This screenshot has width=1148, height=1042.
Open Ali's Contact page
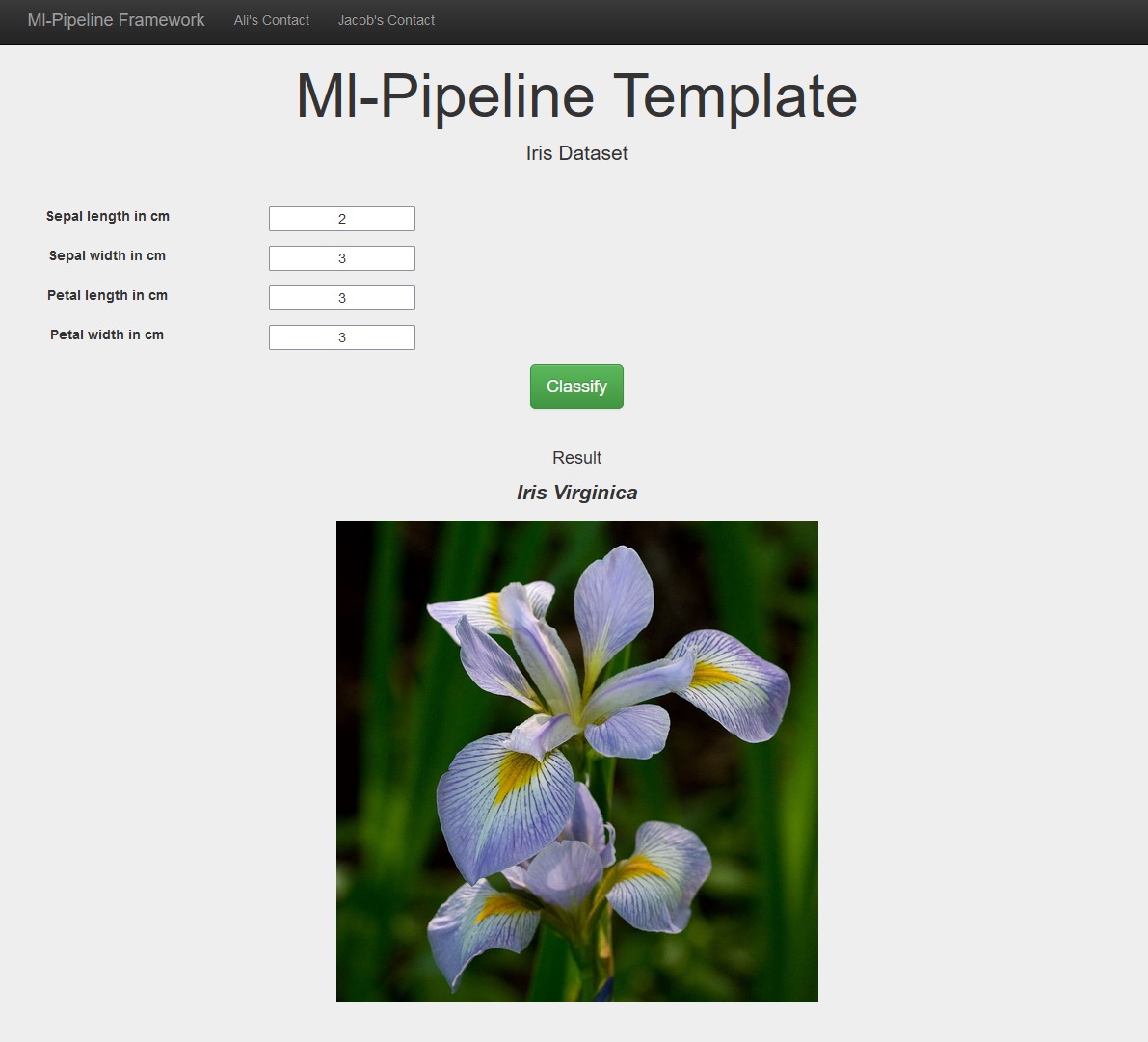[271, 20]
